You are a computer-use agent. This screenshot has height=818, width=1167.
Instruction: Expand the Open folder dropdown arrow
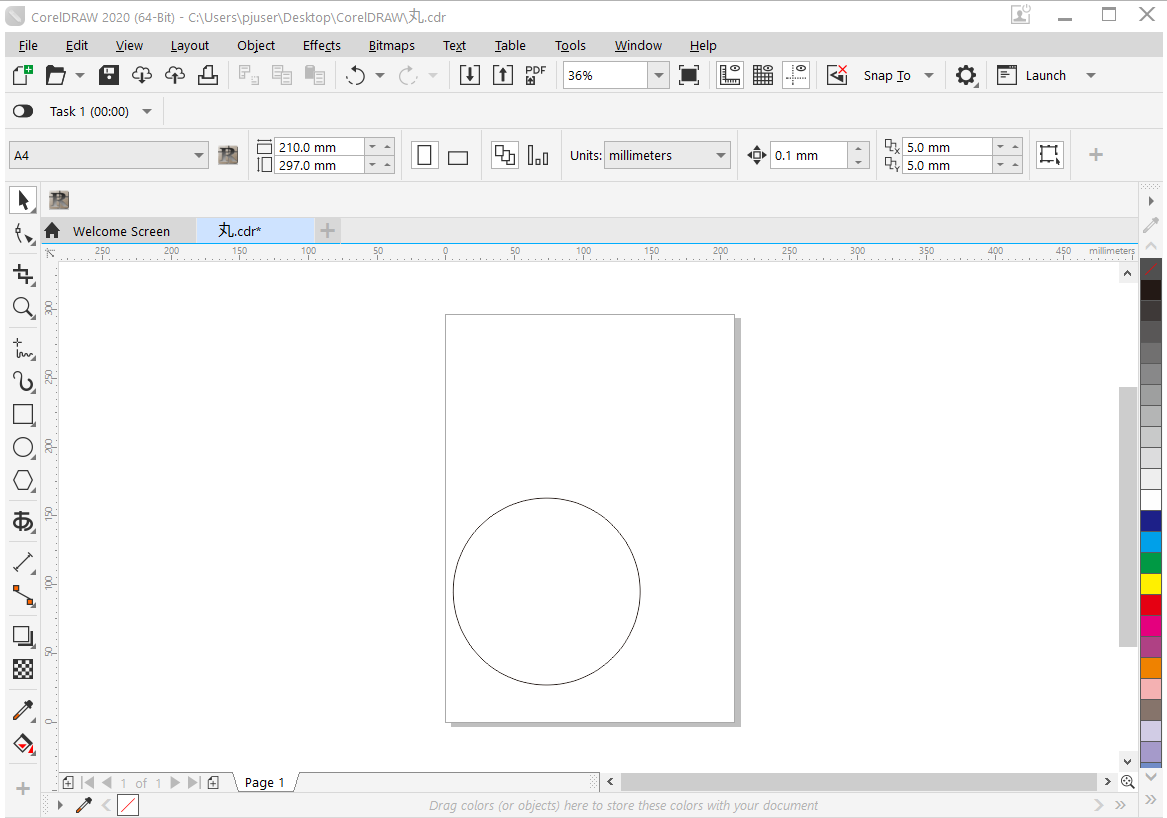[80, 75]
